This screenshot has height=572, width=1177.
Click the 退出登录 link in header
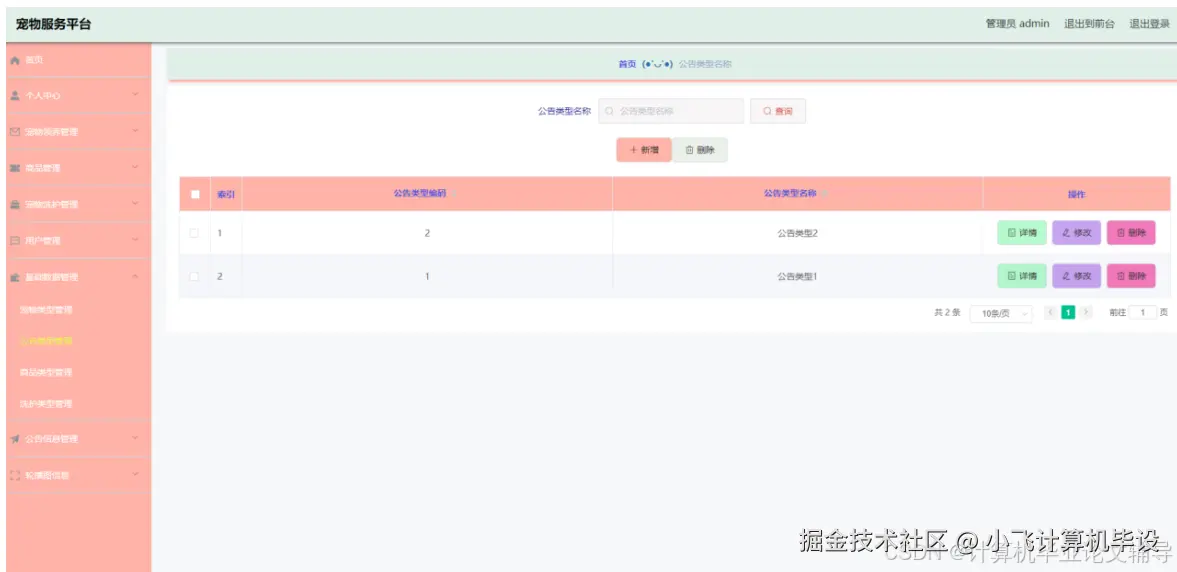pos(1149,24)
